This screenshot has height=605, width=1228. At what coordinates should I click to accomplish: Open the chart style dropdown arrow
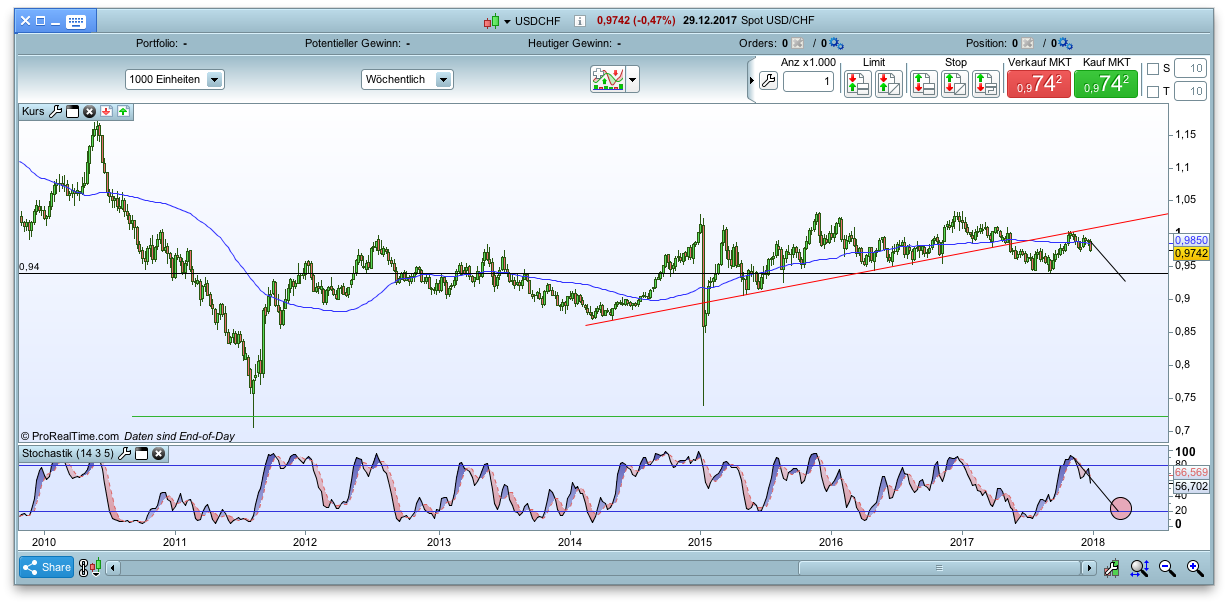coord(631,79)
